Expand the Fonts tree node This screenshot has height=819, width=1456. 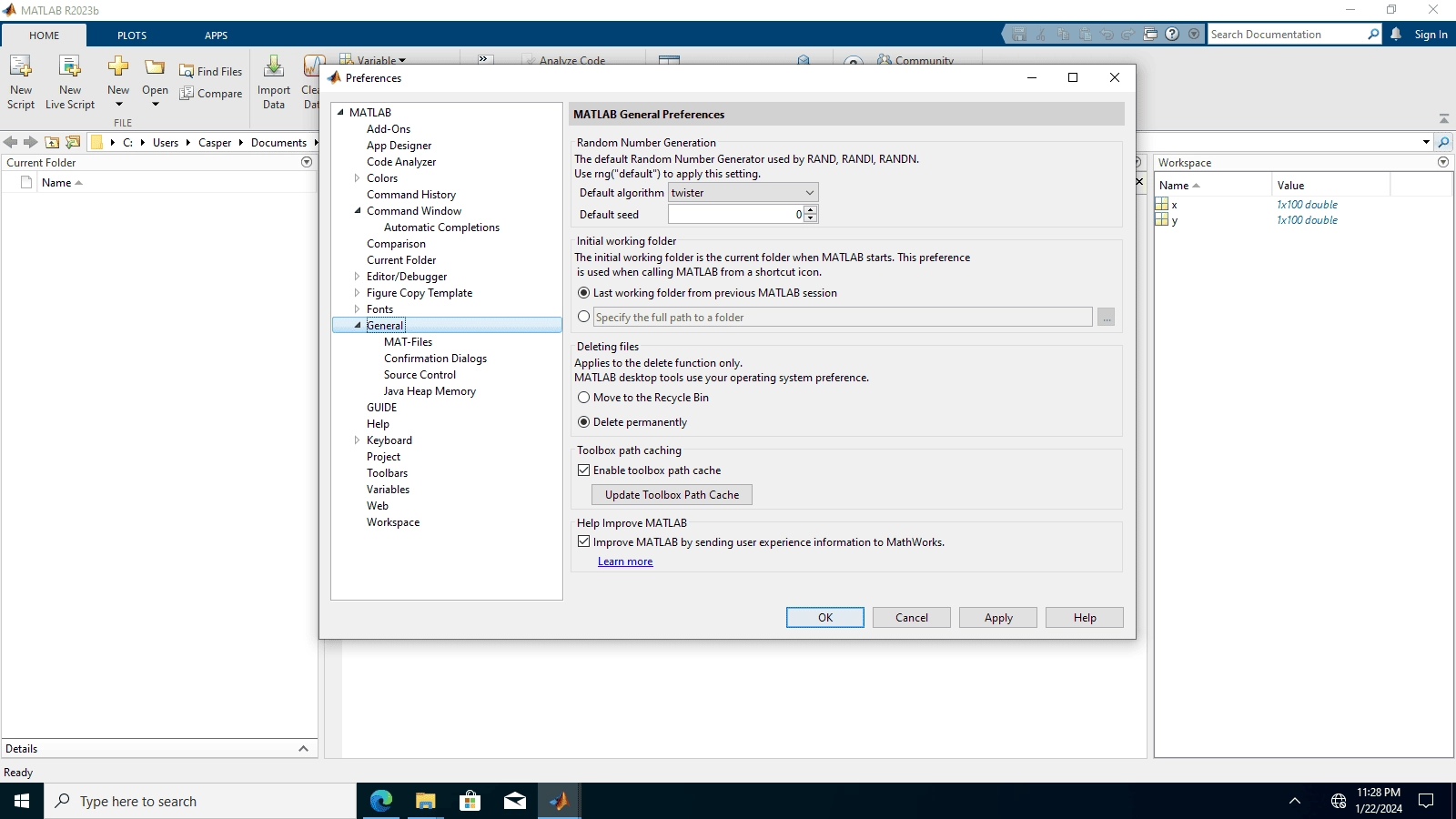(357, 309)
